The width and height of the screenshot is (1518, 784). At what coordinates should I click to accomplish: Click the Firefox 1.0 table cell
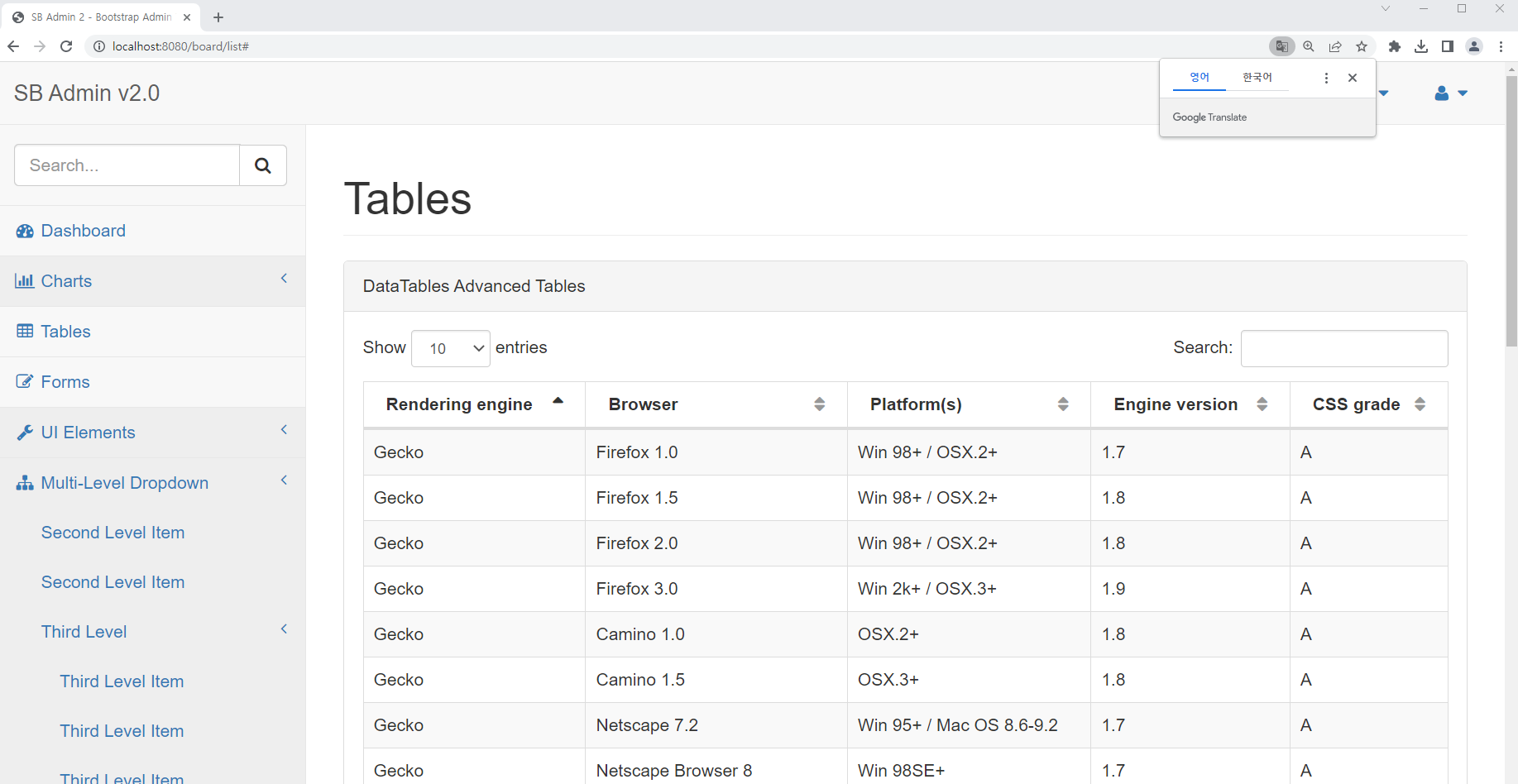tap(716, 452)
